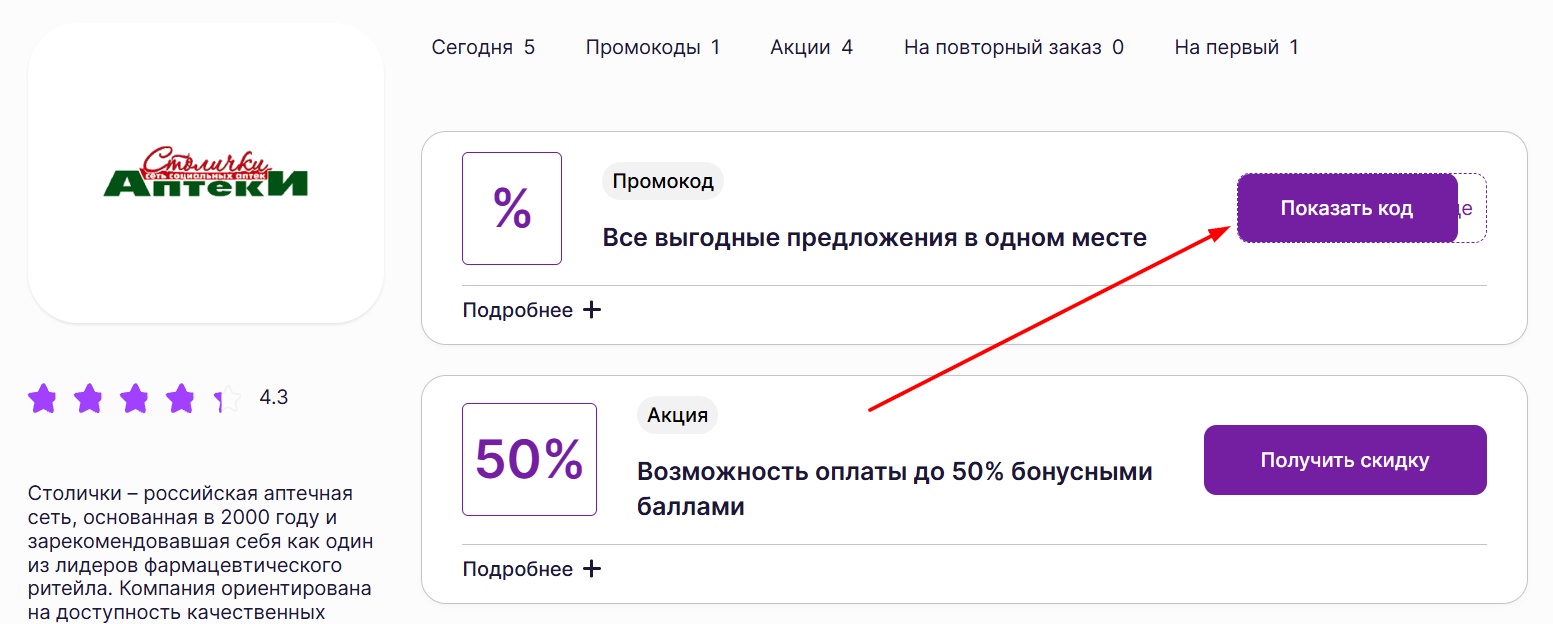Open the Промокод badge on the first offer
The image size is (1553, 624).
pyautogui.click(x=662, y=181)
